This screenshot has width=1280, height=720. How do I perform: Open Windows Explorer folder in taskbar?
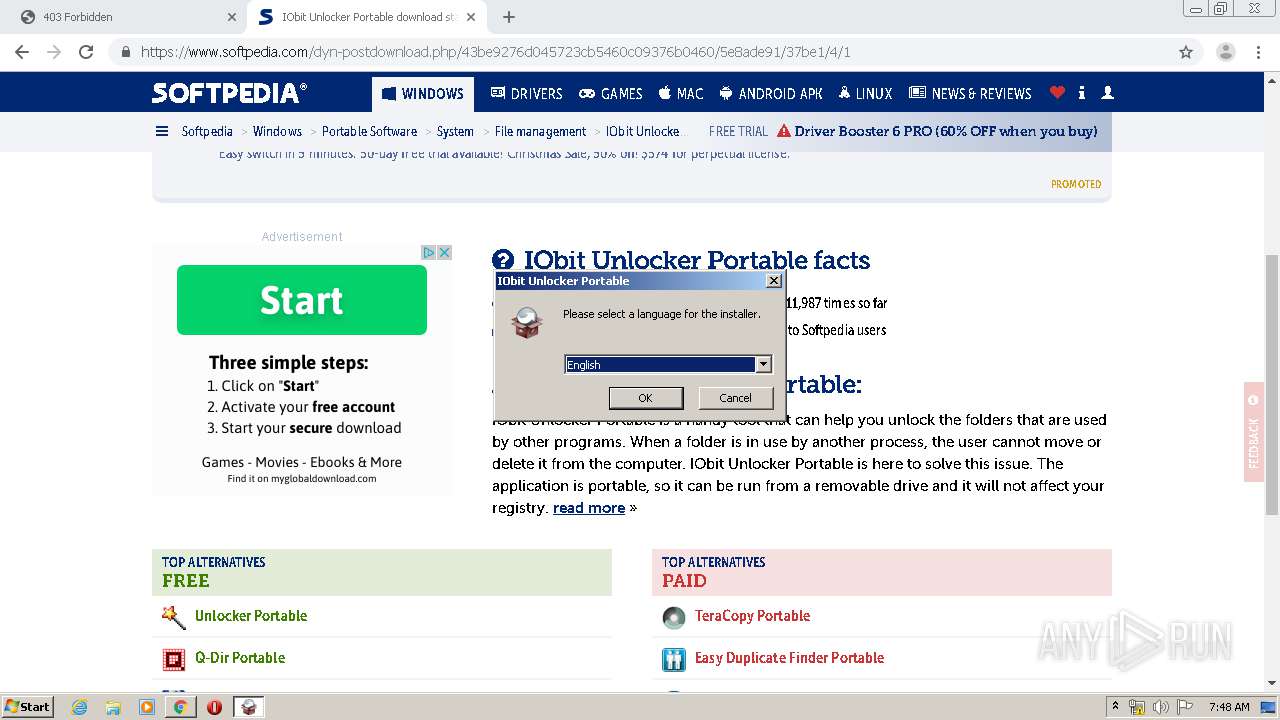click(x=113, y=707)
